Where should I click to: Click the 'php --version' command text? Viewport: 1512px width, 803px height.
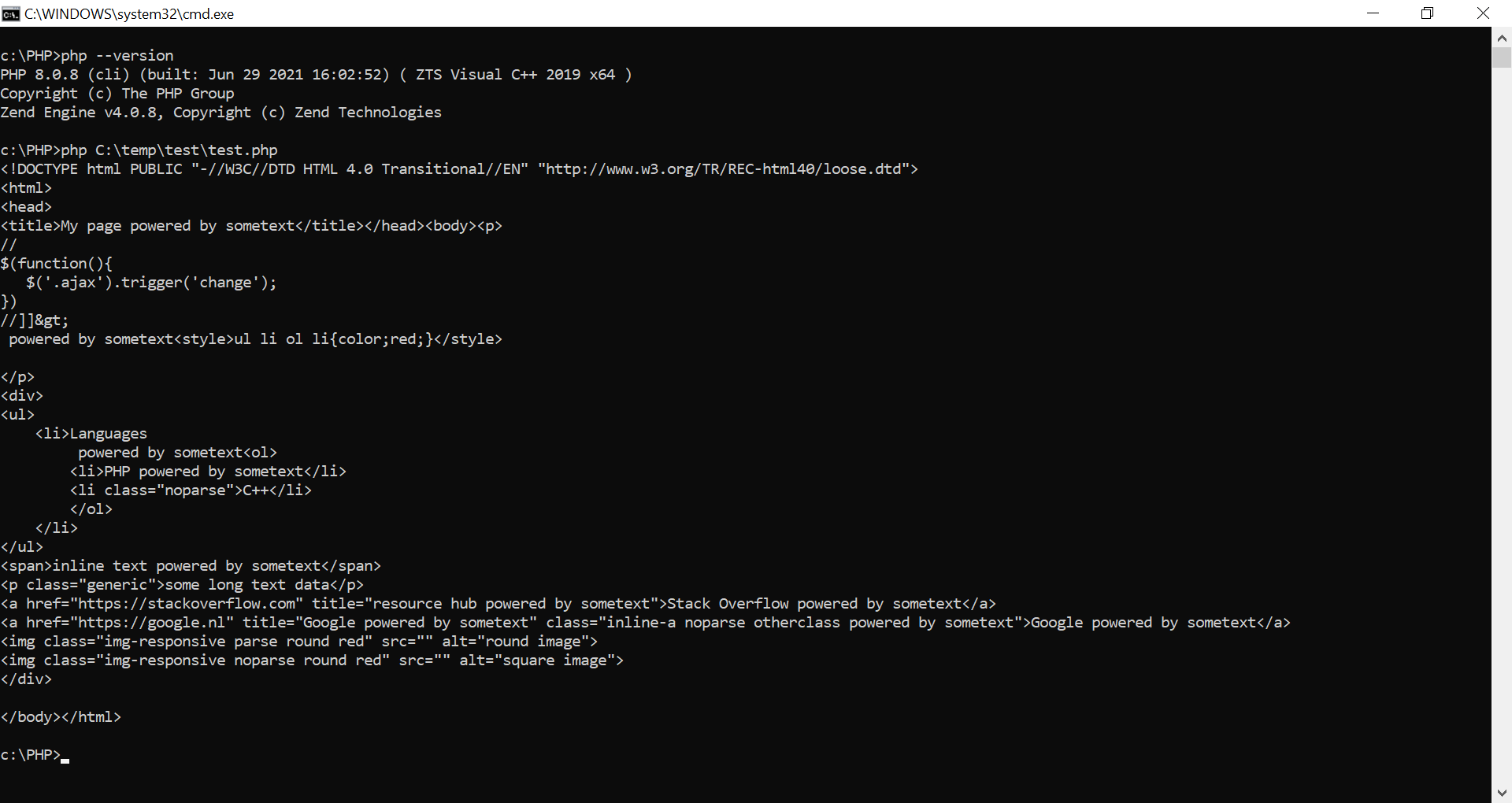click(117, 56)
